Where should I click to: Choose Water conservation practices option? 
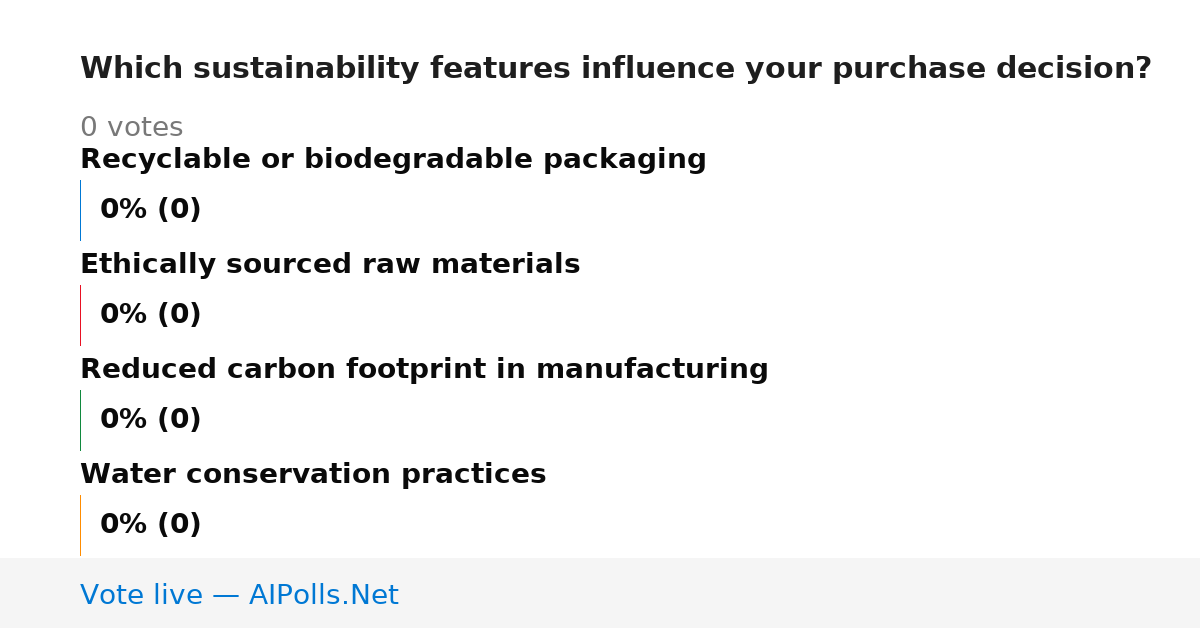(x=313, y=475)
